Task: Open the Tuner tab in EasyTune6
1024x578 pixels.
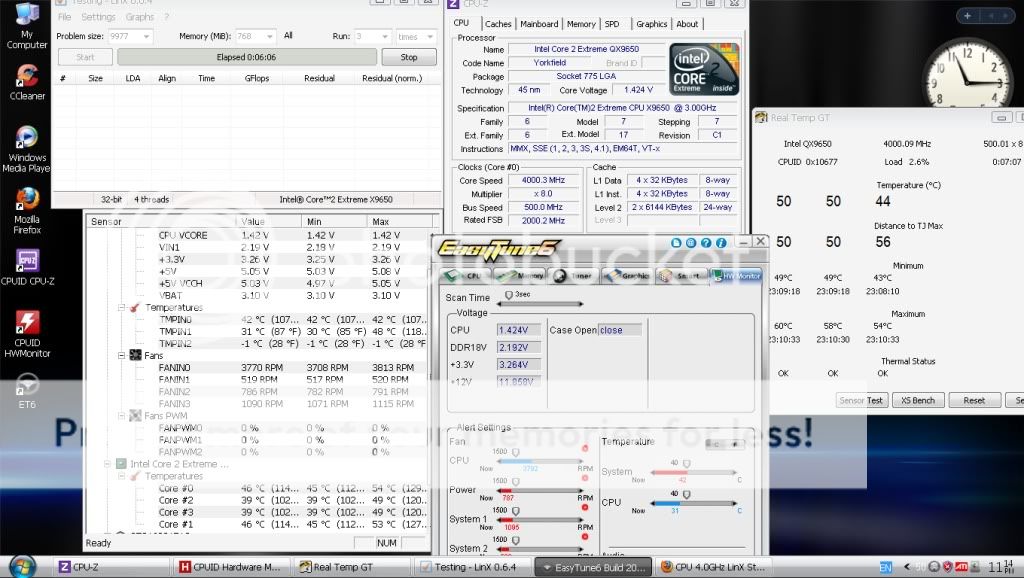Action: (571, 275)
